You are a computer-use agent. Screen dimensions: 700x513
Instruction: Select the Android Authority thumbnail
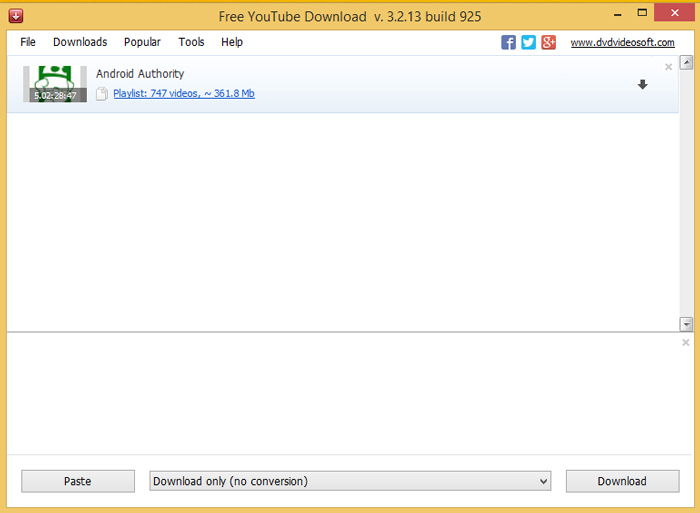[55, 84]
